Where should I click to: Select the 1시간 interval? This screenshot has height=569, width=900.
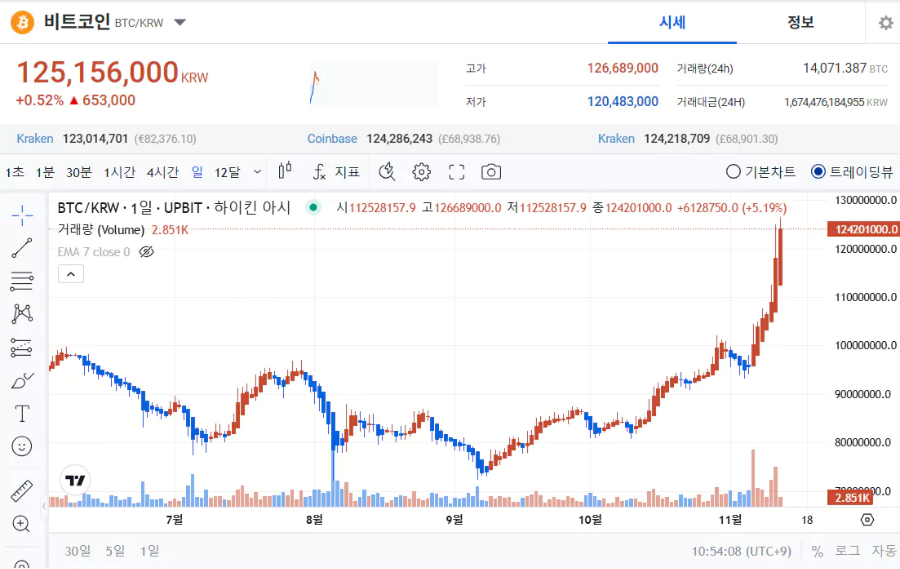coord(119,172)
